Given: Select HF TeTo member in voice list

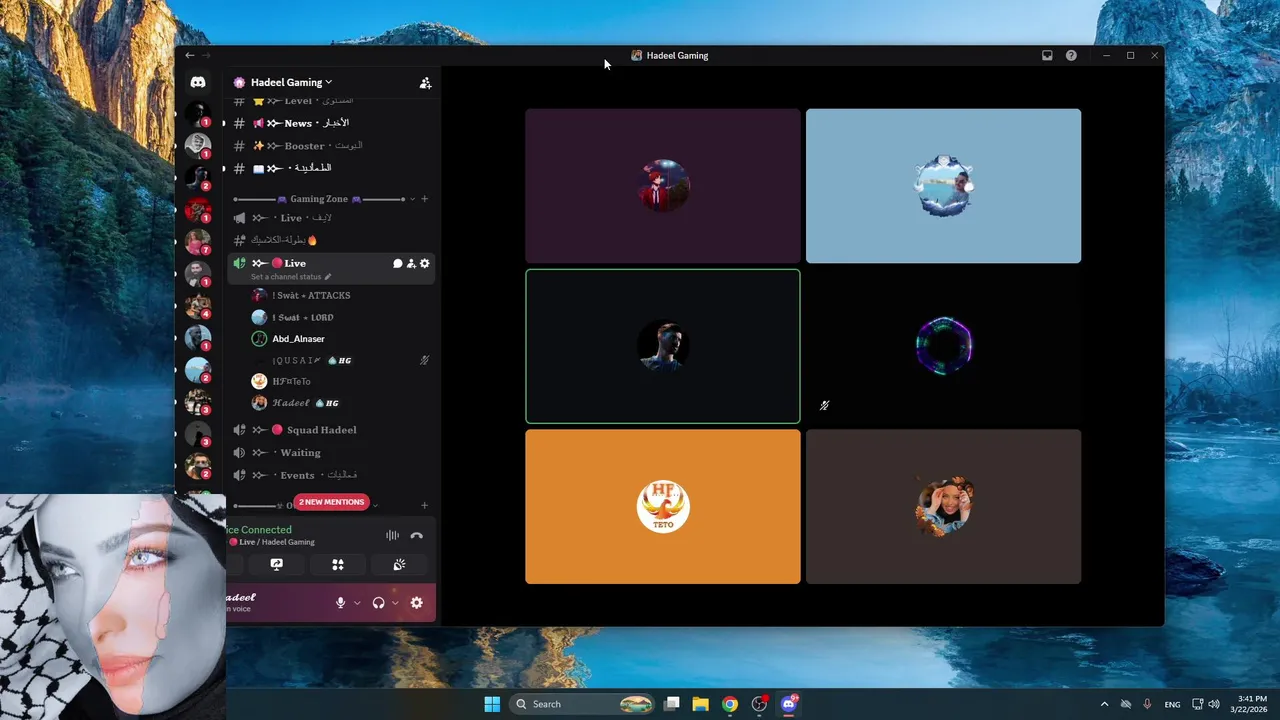Looking at the screenshot, I should tap(340, 382).
